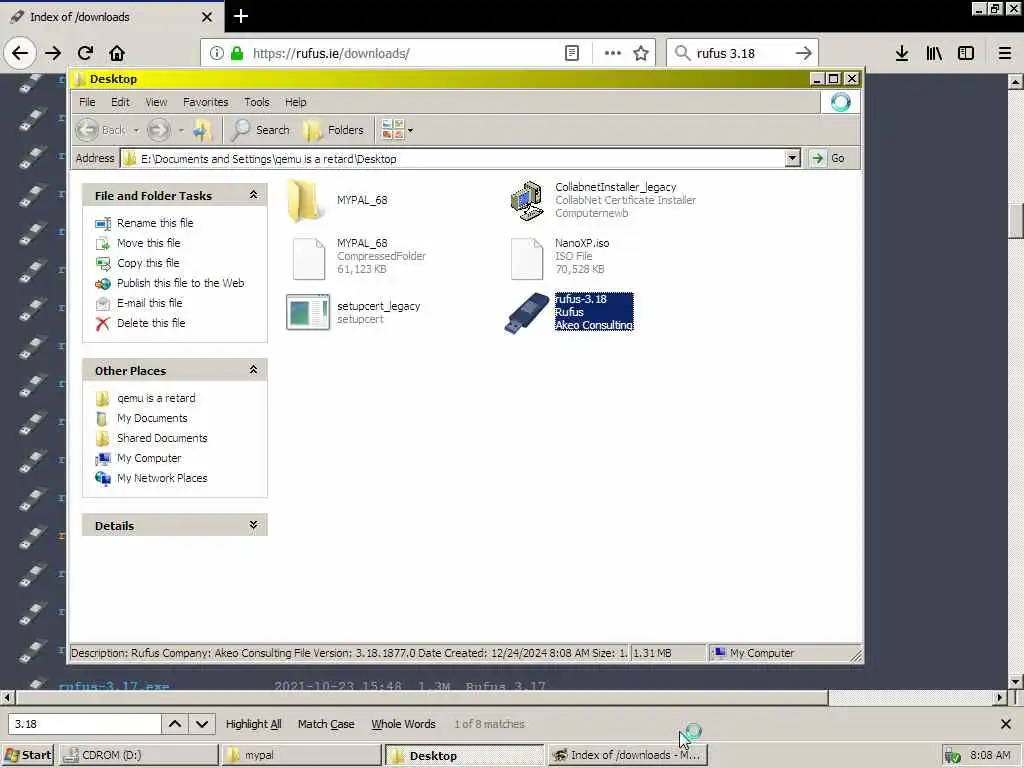Find next match with down arrow
Screen dimensions: 1024x768
coord(202,724)
